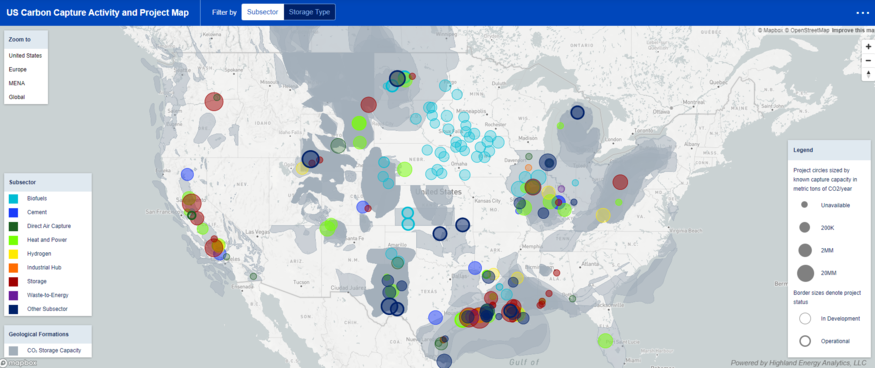Click the large red Storage circle in Oregon

tap(214, 102)
